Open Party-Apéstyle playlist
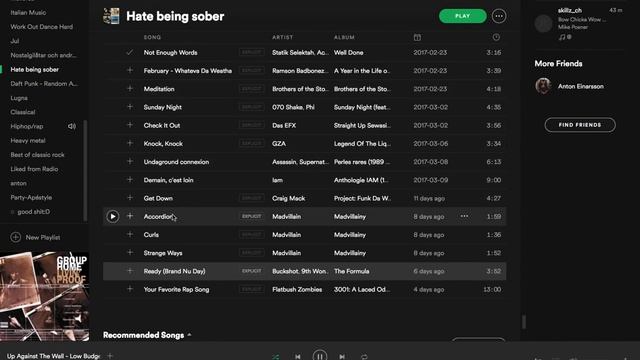 point(31,198)
